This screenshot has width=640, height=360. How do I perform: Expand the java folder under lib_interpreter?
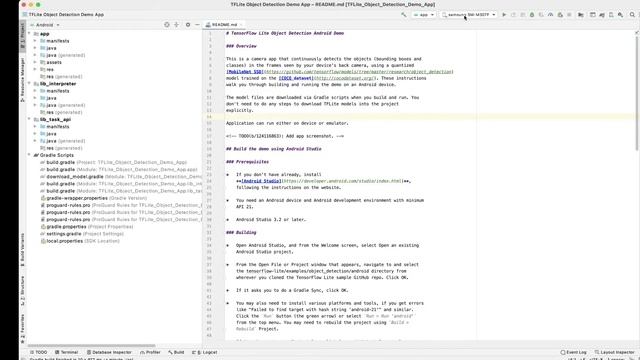[x=35, y=98]
